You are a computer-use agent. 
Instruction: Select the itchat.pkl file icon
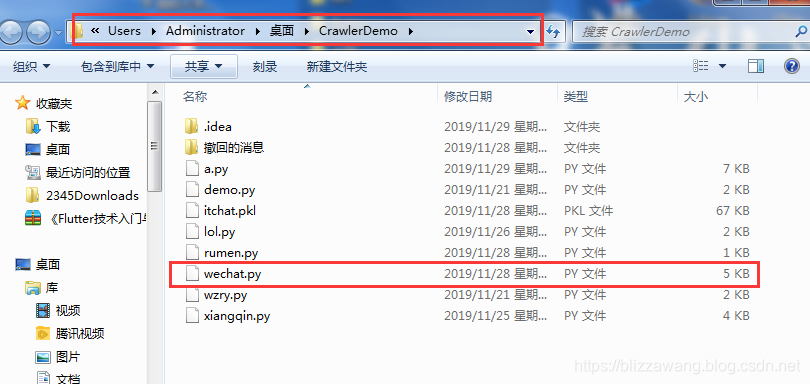tap(192, 210)
